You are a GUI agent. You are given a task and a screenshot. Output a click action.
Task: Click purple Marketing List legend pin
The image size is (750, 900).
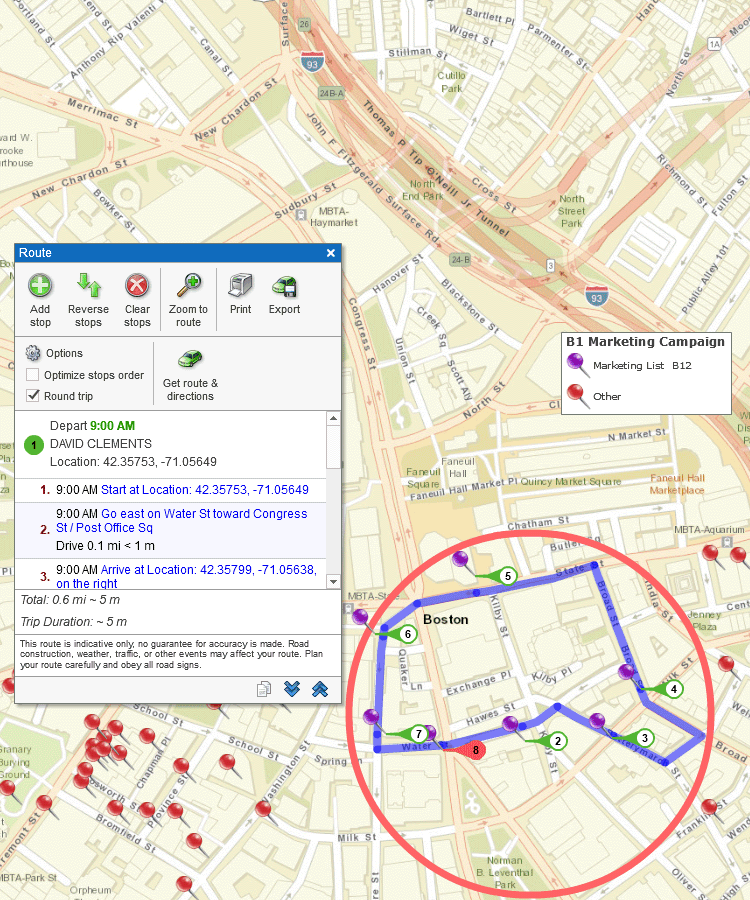click(x=575, y=365)
